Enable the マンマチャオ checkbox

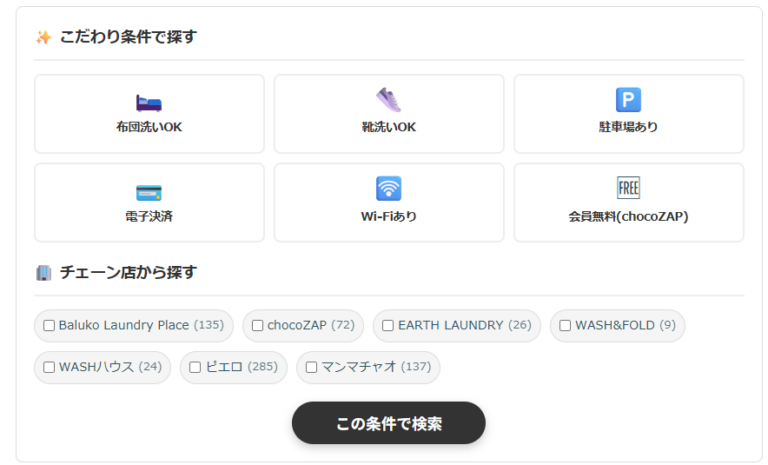tap(311, 367)
